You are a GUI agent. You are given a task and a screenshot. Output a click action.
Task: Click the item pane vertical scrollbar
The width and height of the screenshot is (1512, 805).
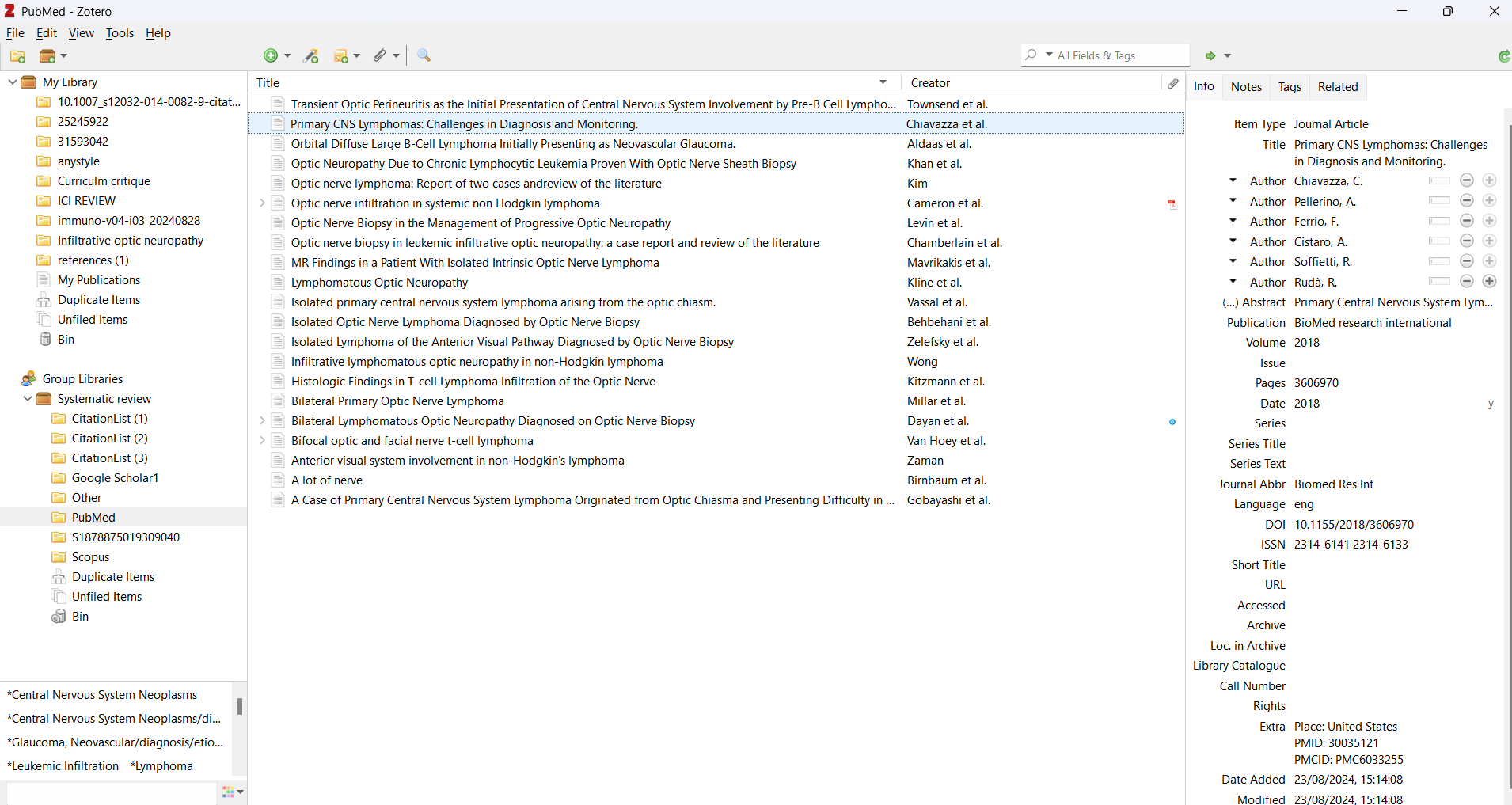pyautogui.click(x=1508, y=455)
